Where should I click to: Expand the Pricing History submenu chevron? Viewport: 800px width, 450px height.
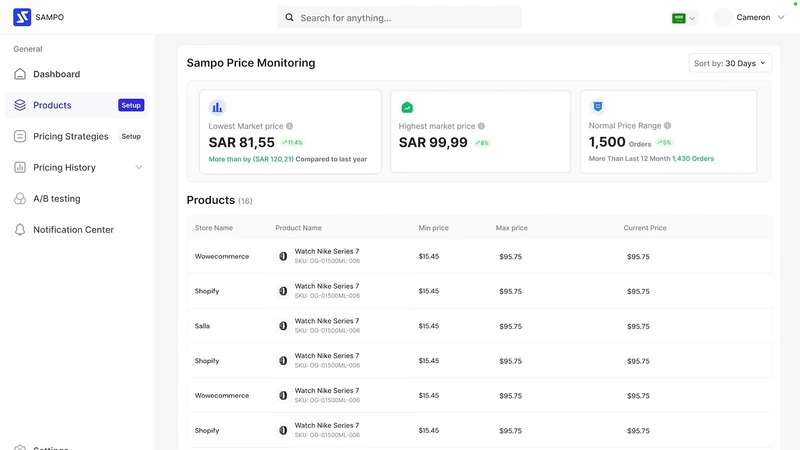[139, 167]
